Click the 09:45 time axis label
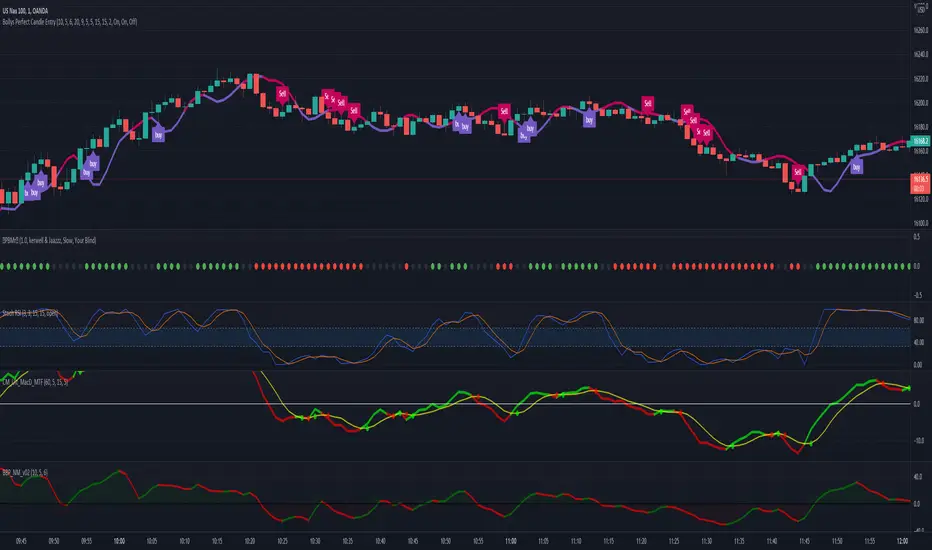The width and height of the screenshot is (932, 550). click(x=21, y=541)
